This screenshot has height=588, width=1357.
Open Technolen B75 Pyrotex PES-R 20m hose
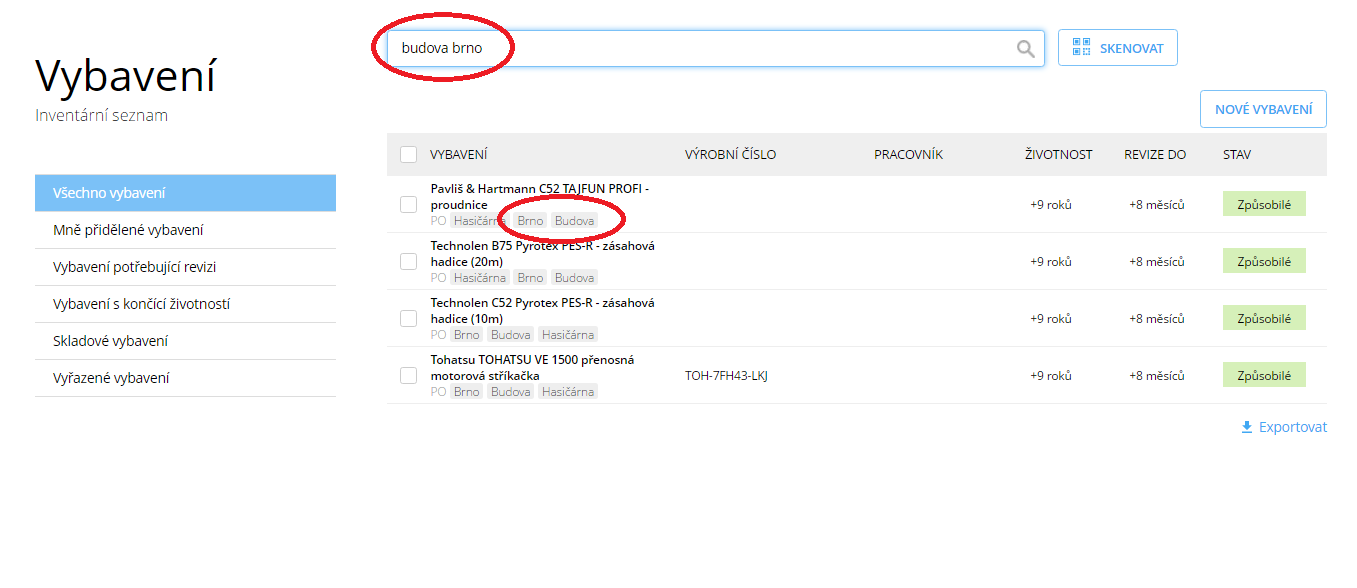click(542, 253)
